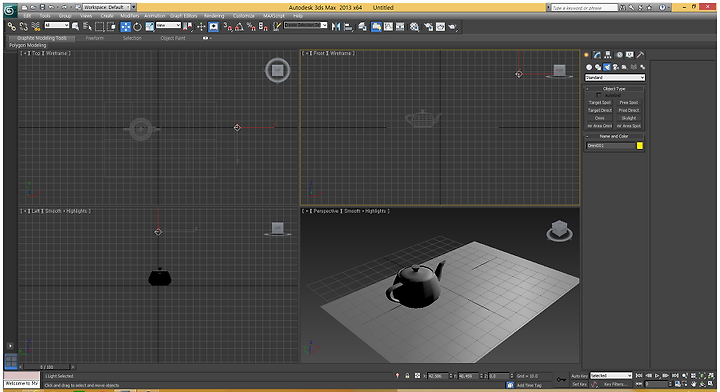Choose the Rectangular Selection Region tool
The width and height of the screenshot is (720, 392).
point(99,27)
